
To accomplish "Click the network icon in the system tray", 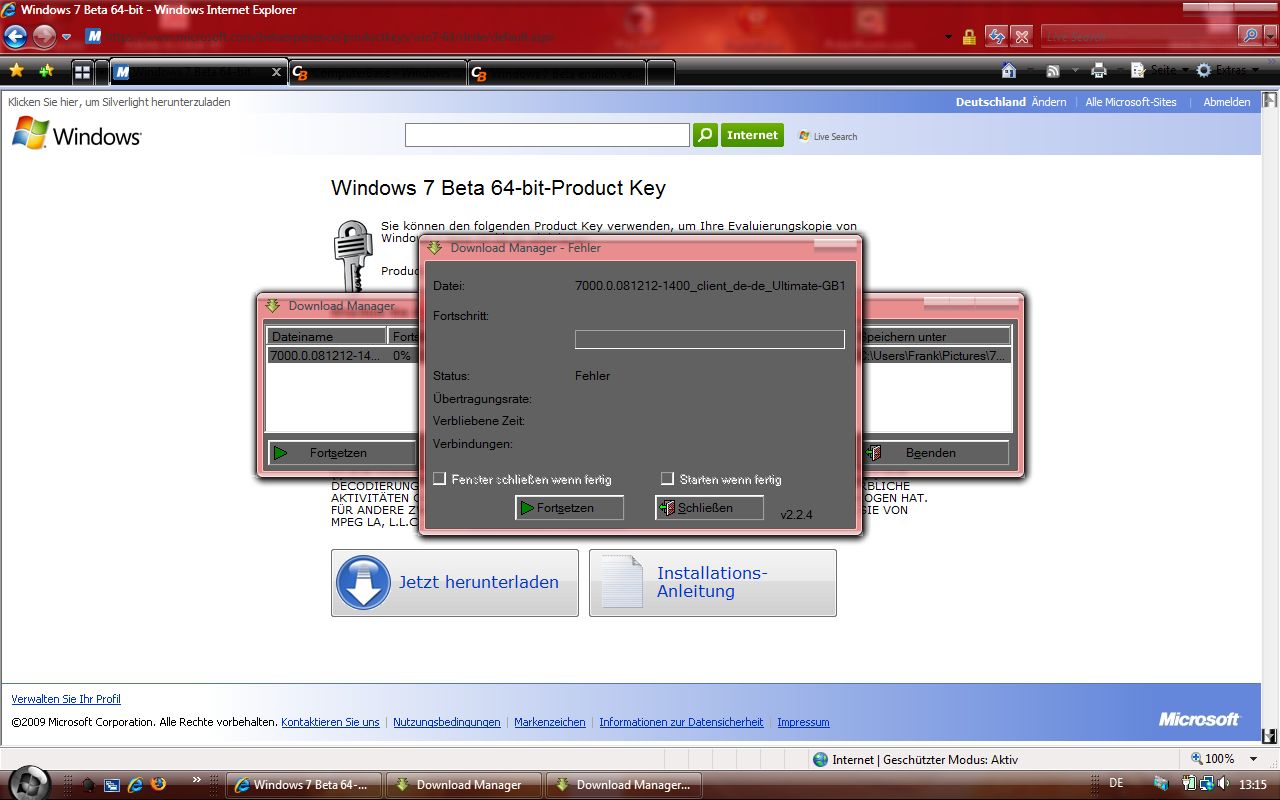I will (1207, 783).
